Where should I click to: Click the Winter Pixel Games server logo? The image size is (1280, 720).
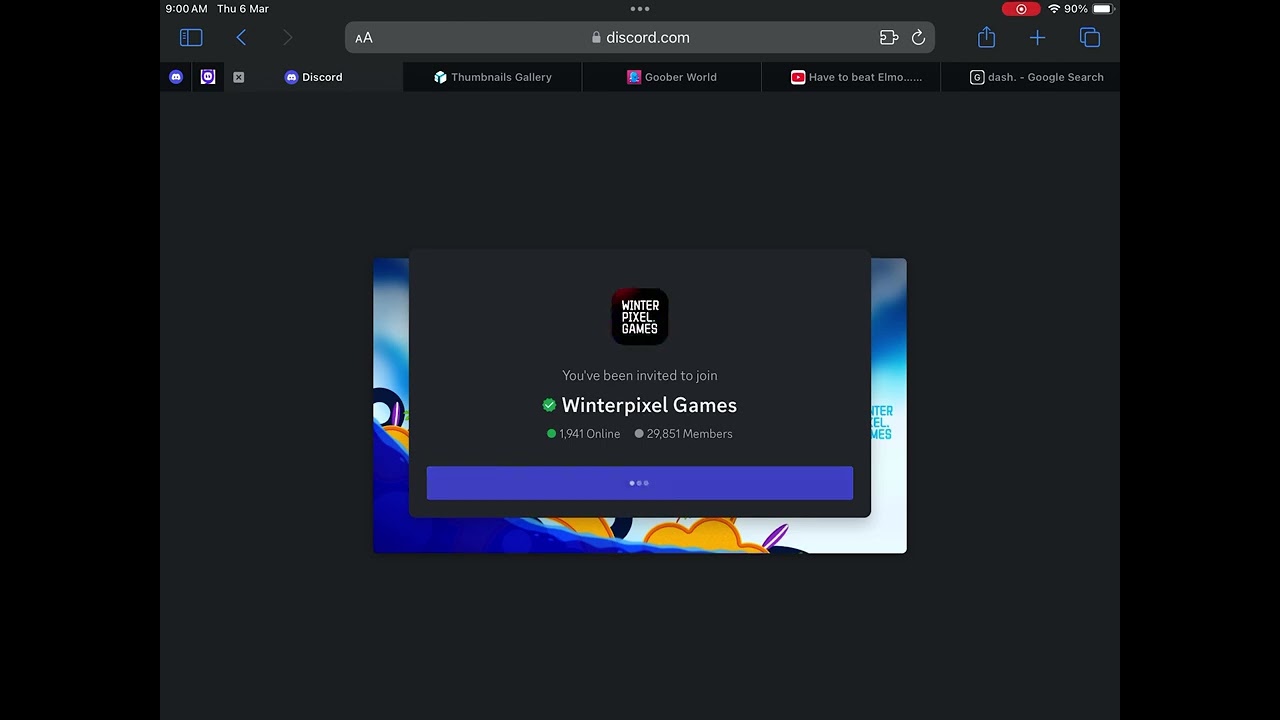[x=640, y=316]
